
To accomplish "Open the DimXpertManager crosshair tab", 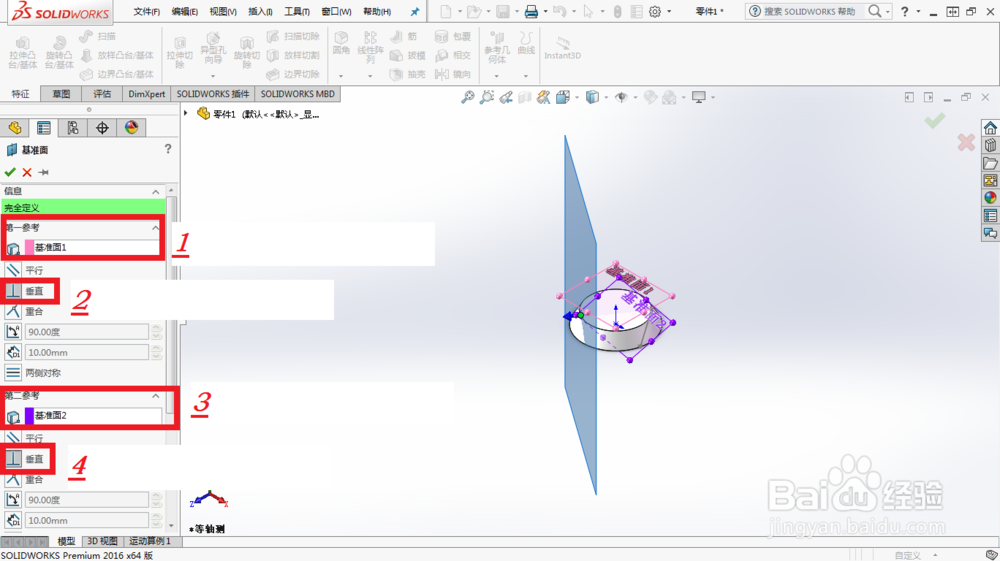I will coord(102,128).
